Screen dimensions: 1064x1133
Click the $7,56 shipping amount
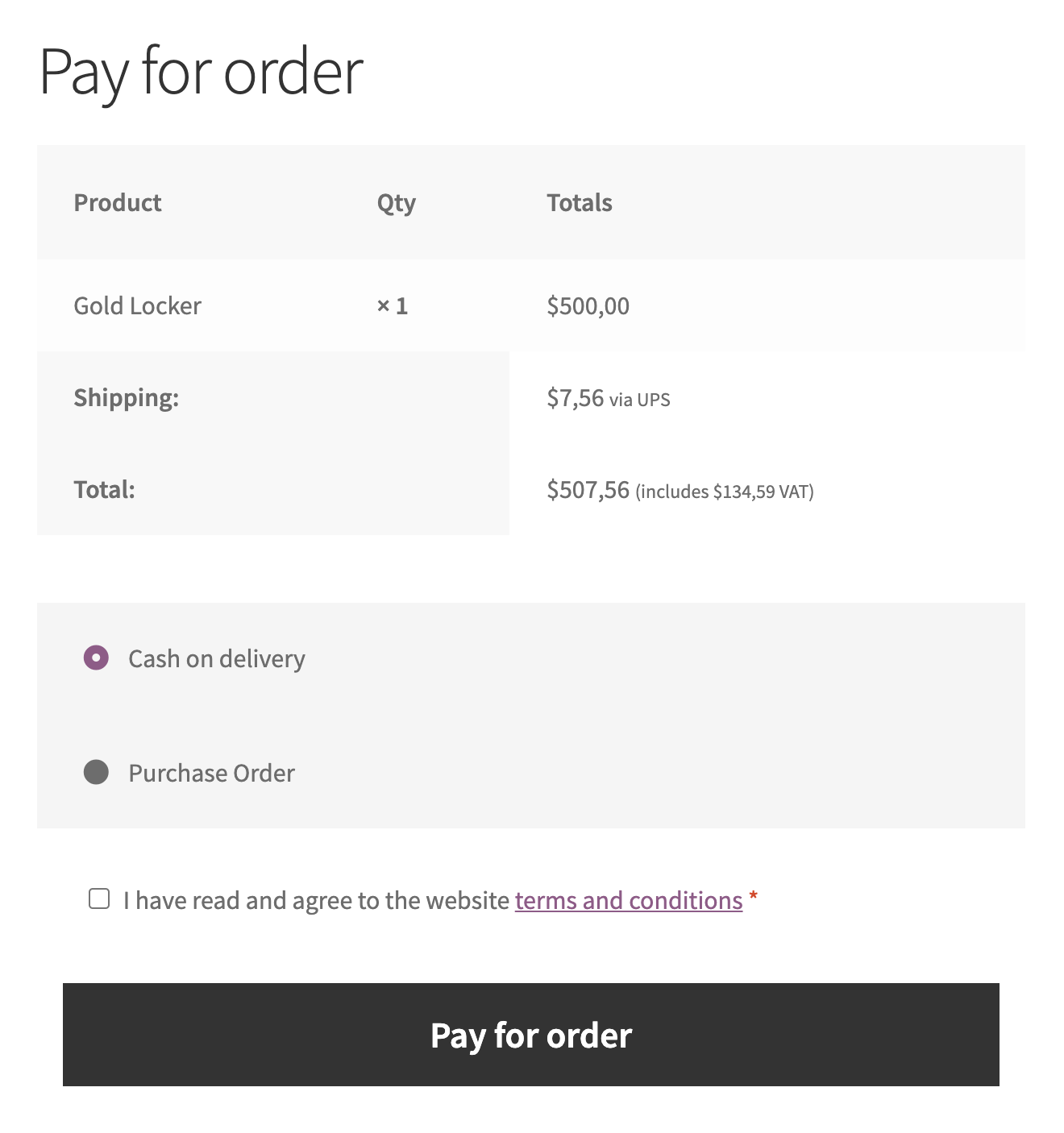(575, 398)
